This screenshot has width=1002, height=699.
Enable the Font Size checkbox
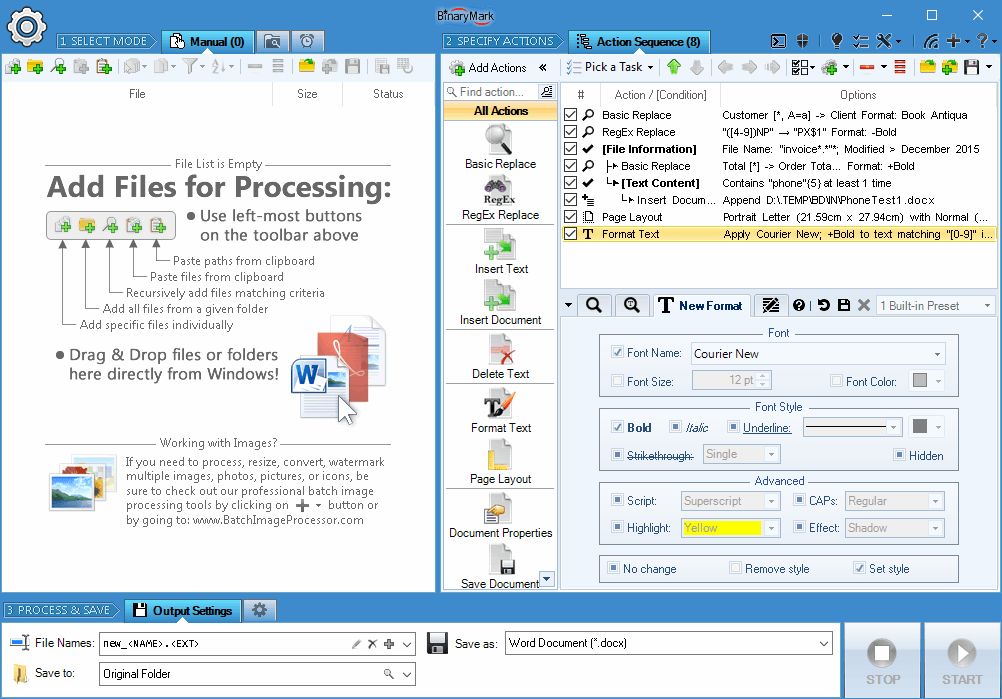coord(618,381)
